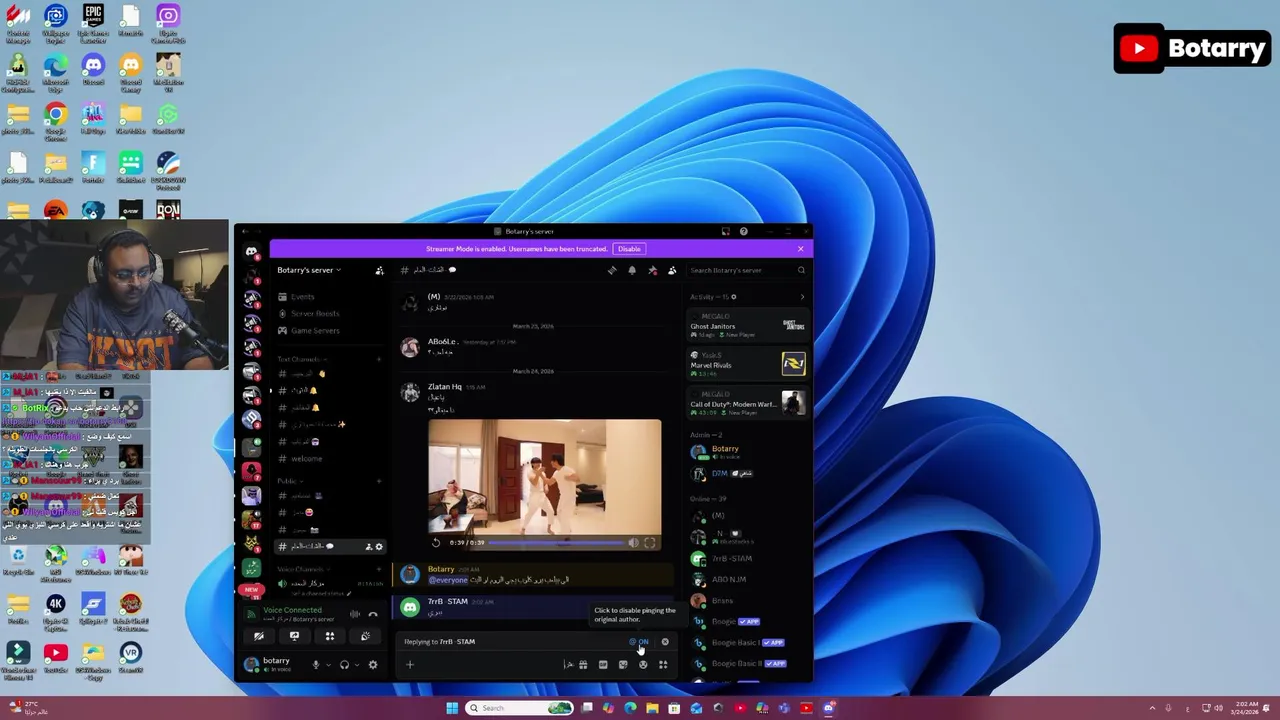Click the search magnifier in server search box
1280x720 pixels.
[x=800, y=270]
